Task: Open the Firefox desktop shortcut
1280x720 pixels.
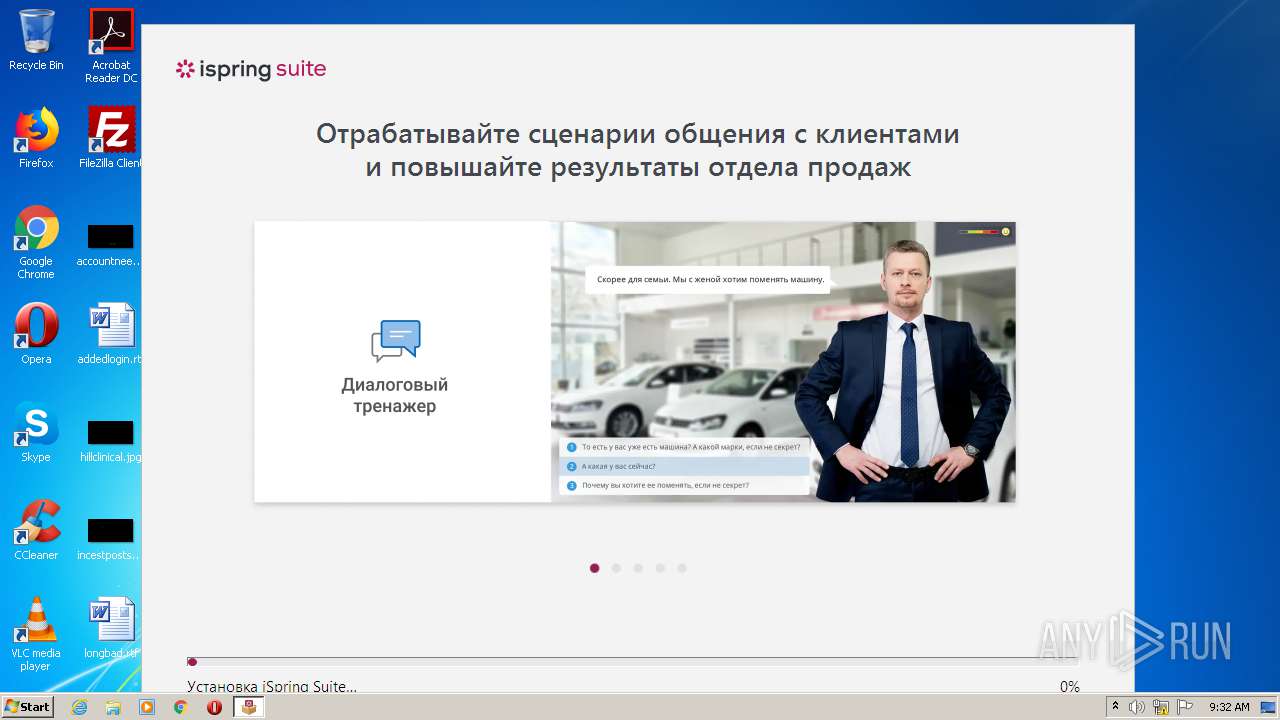Action: coord(36,138)
